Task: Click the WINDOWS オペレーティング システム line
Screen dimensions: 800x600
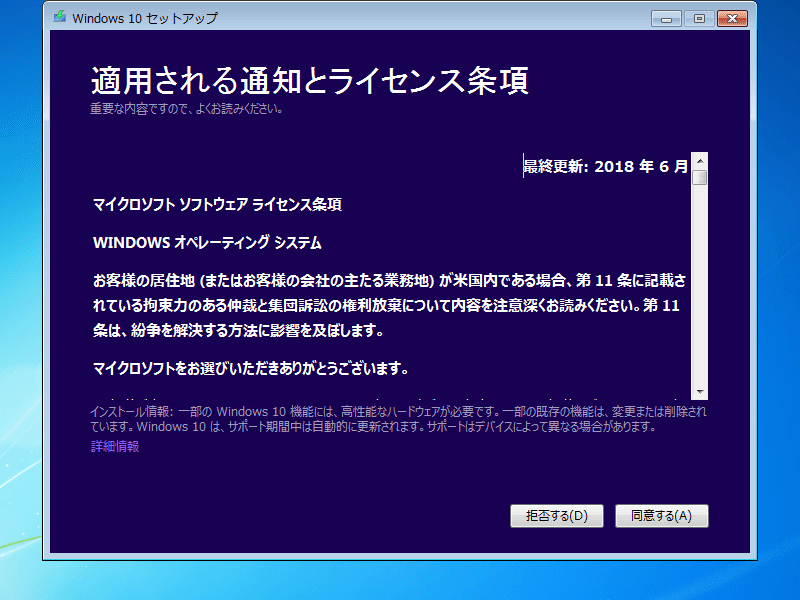Action: [x=207, y=243]
